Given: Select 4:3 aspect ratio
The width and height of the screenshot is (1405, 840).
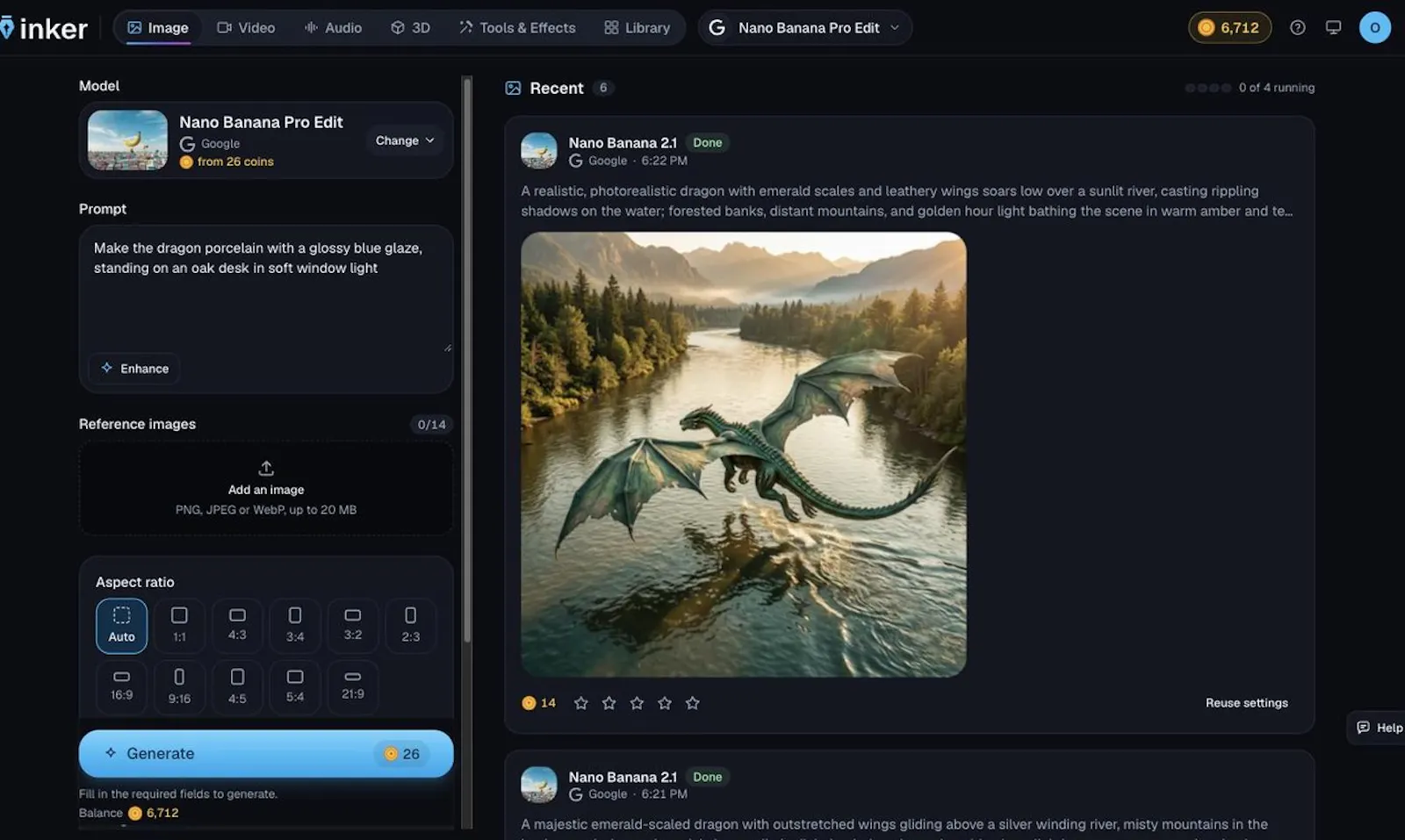Looking at the screenshot, I should (237, 625).
